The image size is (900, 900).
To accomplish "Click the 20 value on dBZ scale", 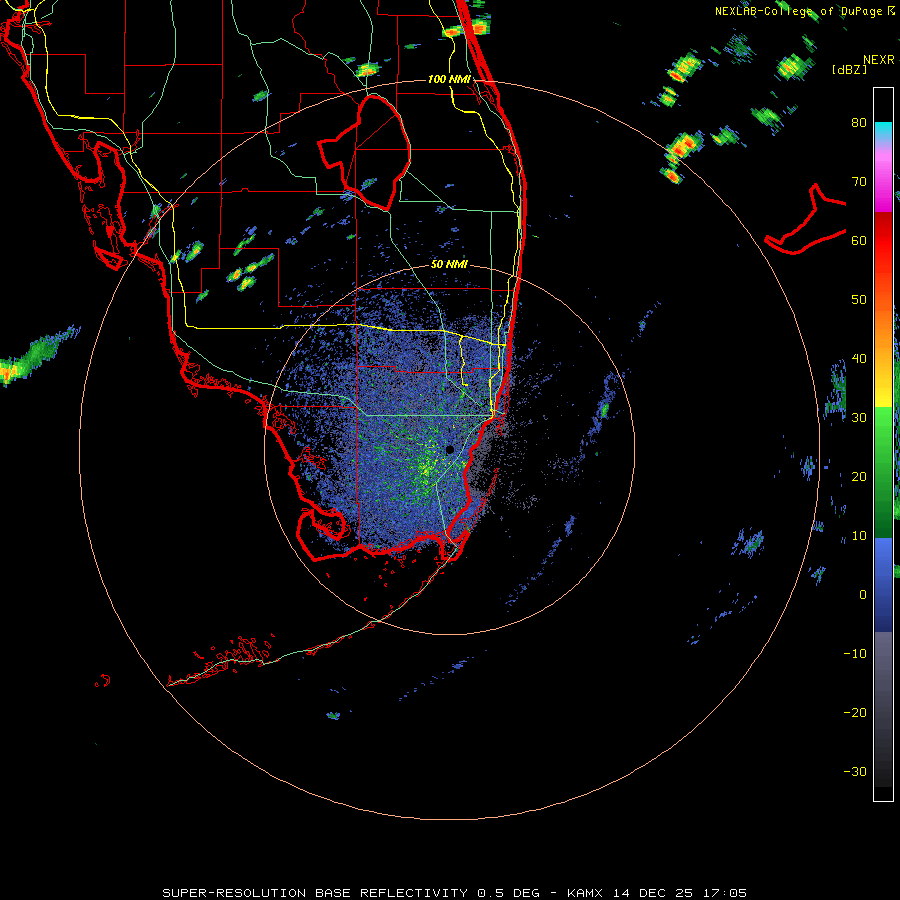I will 859,477.
